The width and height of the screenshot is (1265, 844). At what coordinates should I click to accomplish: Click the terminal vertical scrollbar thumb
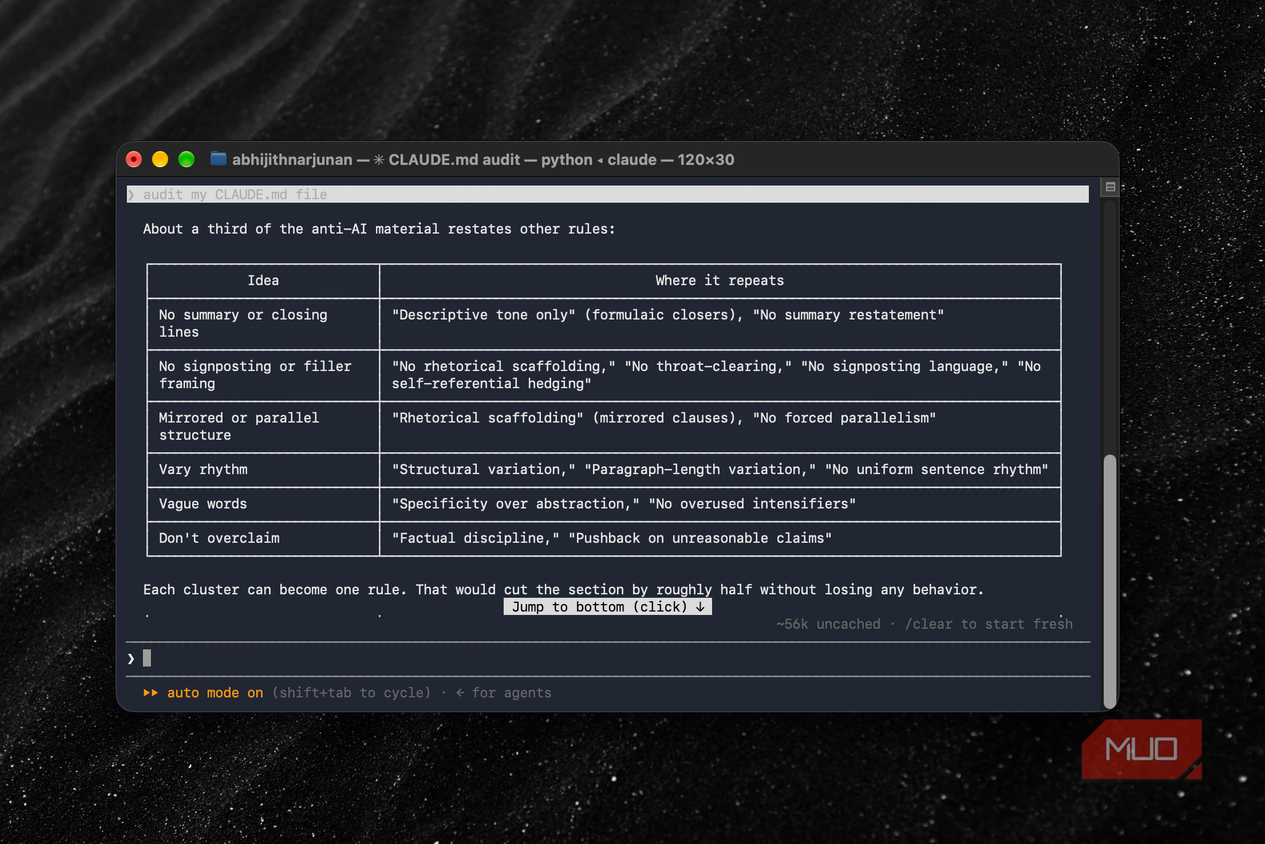[x=1109, y=580]
